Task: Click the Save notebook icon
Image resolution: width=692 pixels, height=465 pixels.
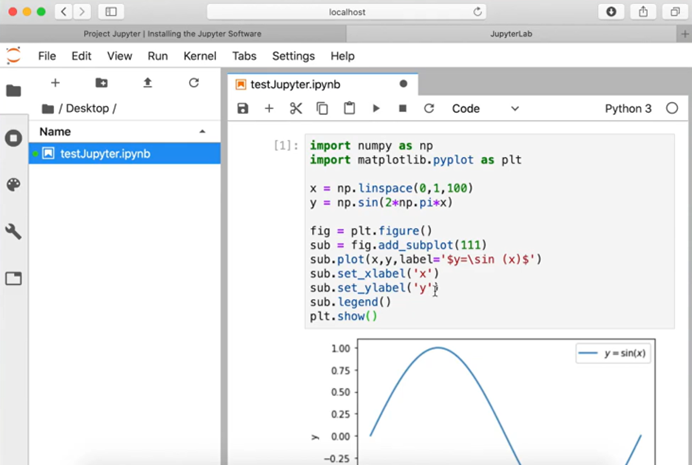Action: tap(243, 108)
